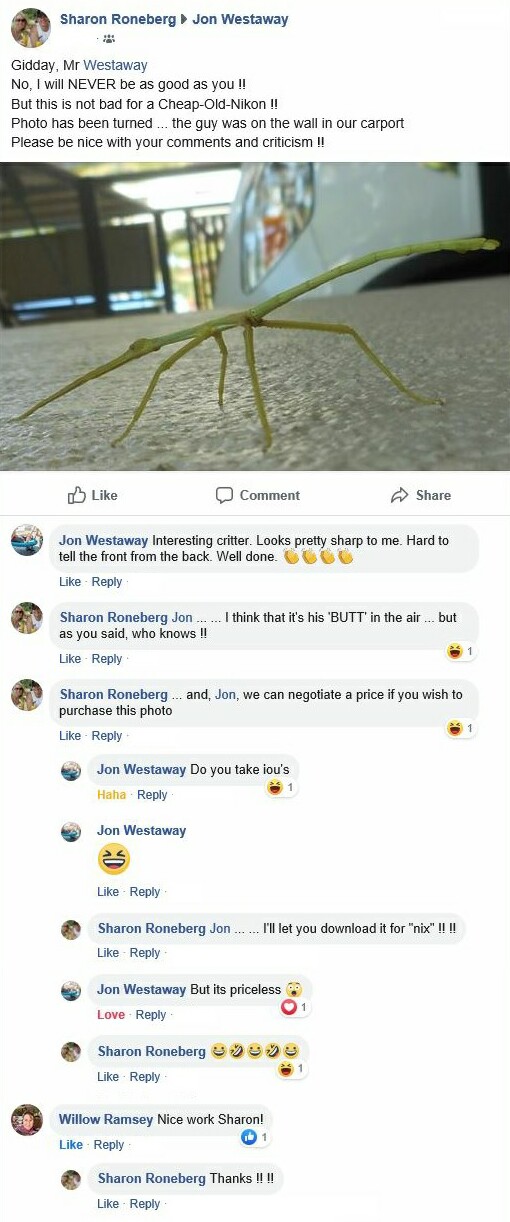View haha reaction on 'BUTT in the air' comment
Screen dimensions: 510x1222
(x=460, y=651)
